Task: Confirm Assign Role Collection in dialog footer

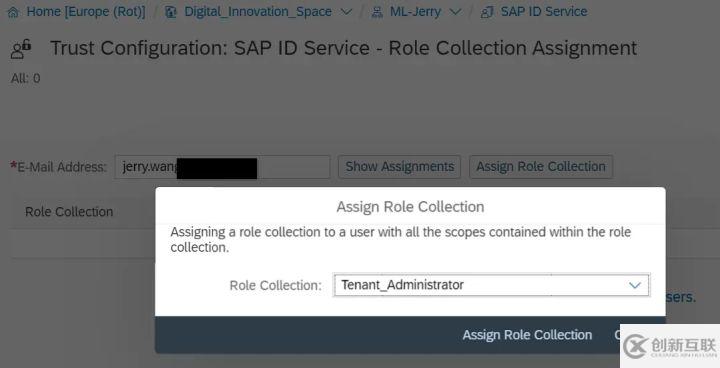Action: 527,335
